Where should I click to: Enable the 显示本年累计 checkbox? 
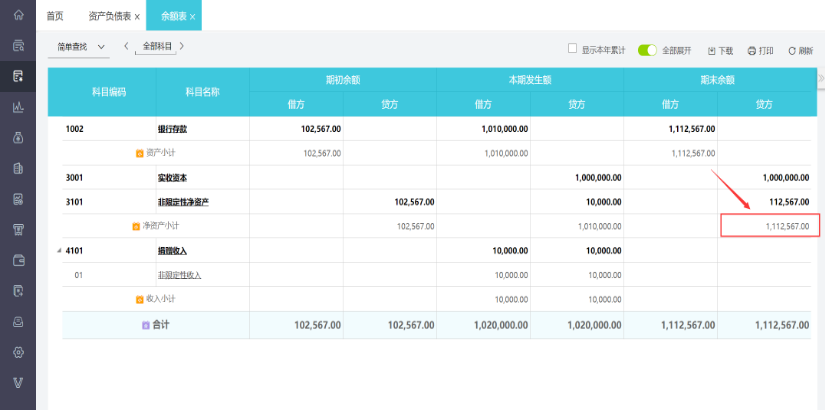pos(572,48)
